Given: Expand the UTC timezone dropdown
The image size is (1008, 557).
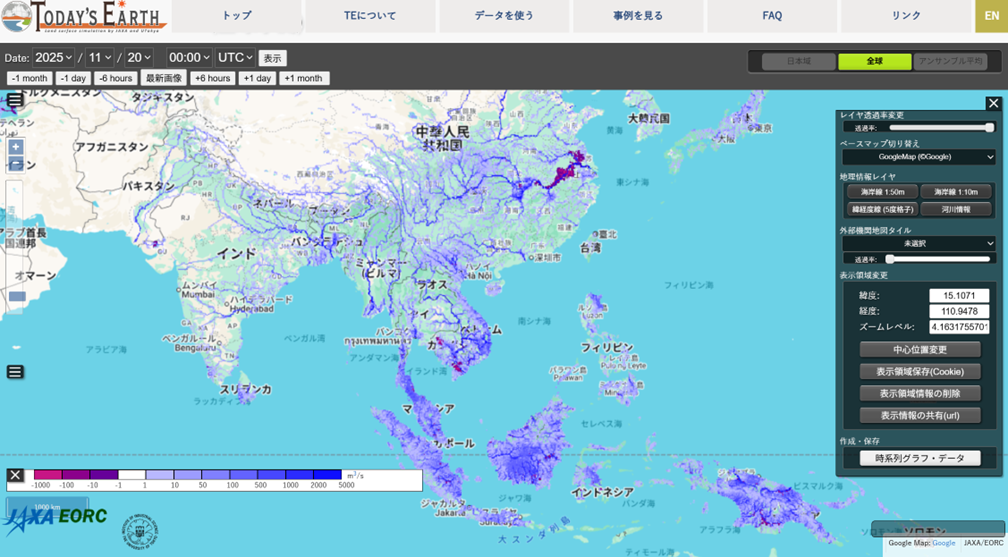Looking at the screenshot, I should coord(235,58).
